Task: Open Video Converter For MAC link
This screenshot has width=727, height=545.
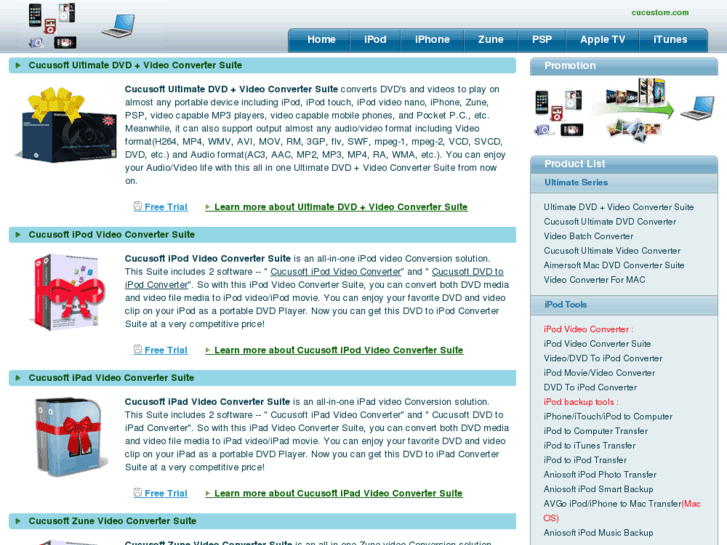Action: 594,280
